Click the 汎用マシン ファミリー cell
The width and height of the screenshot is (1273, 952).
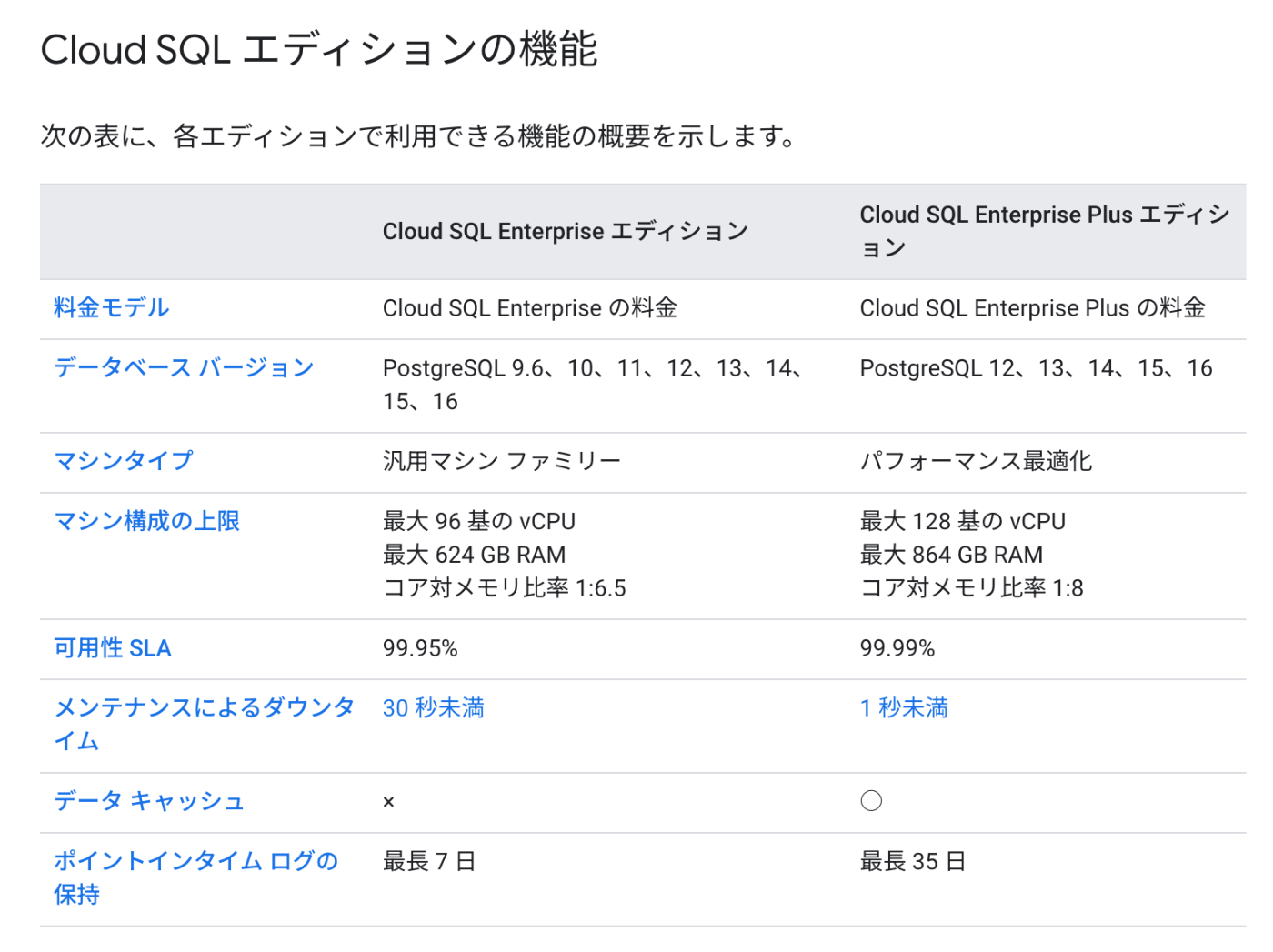coord(502,460)
